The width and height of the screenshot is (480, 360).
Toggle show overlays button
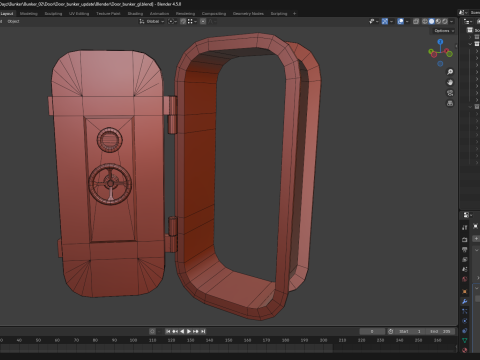(x=401, y=21)
